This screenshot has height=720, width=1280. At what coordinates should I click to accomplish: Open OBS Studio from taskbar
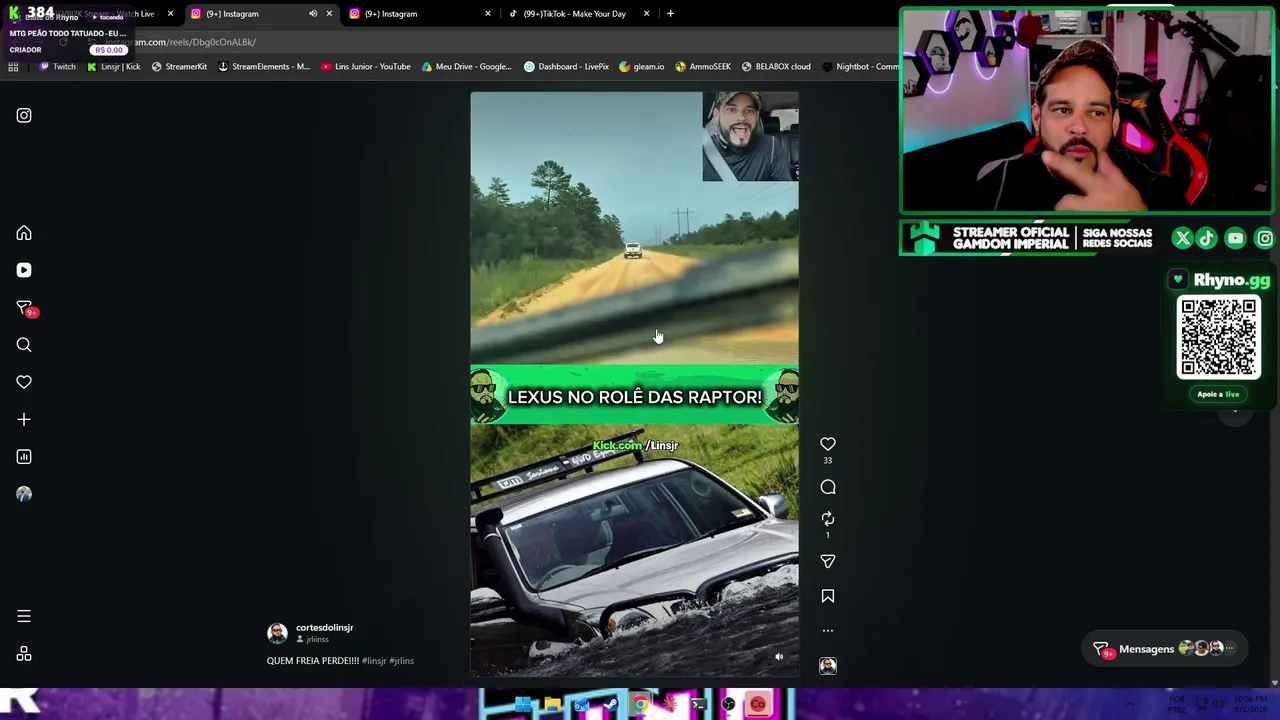click(728, 706)
